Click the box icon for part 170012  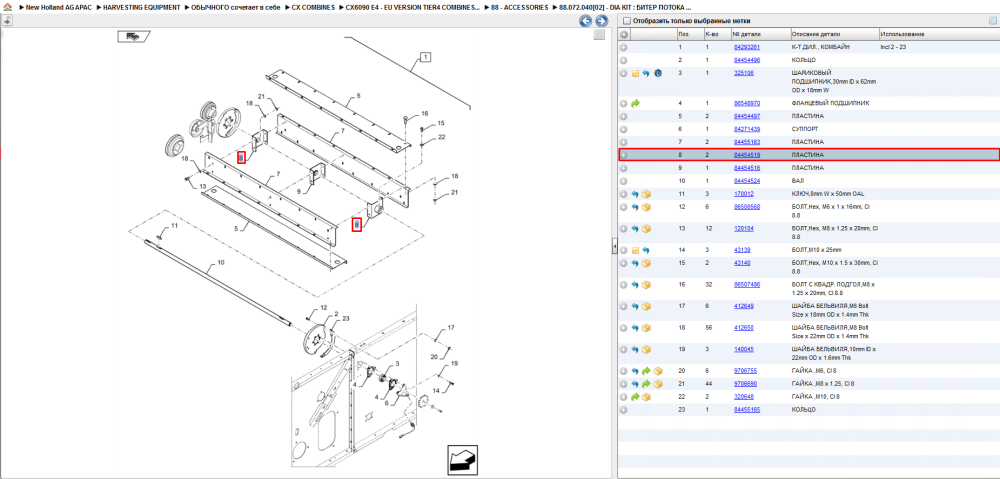click(646, 194)
